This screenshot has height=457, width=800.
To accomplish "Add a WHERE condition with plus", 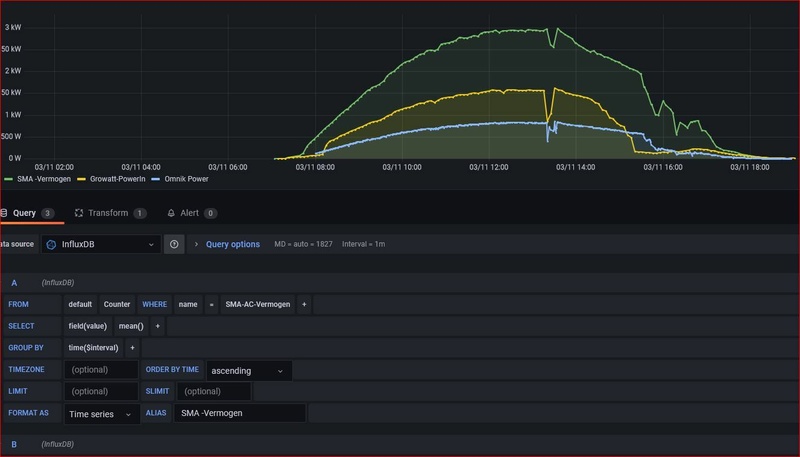I will [x=304, y=304].
